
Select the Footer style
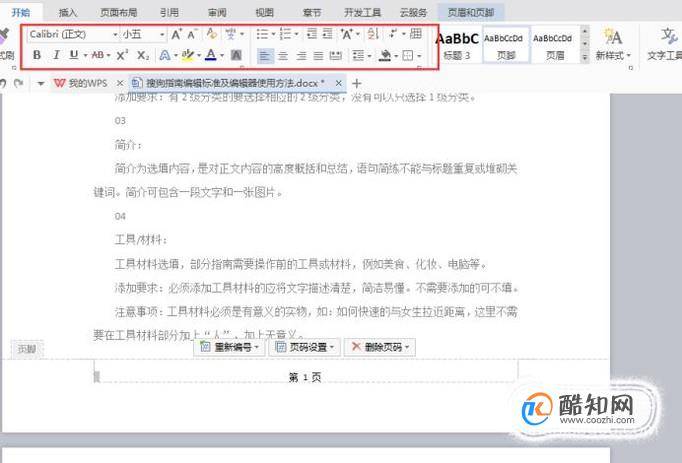pyautogui.click(x=506, y=45)
